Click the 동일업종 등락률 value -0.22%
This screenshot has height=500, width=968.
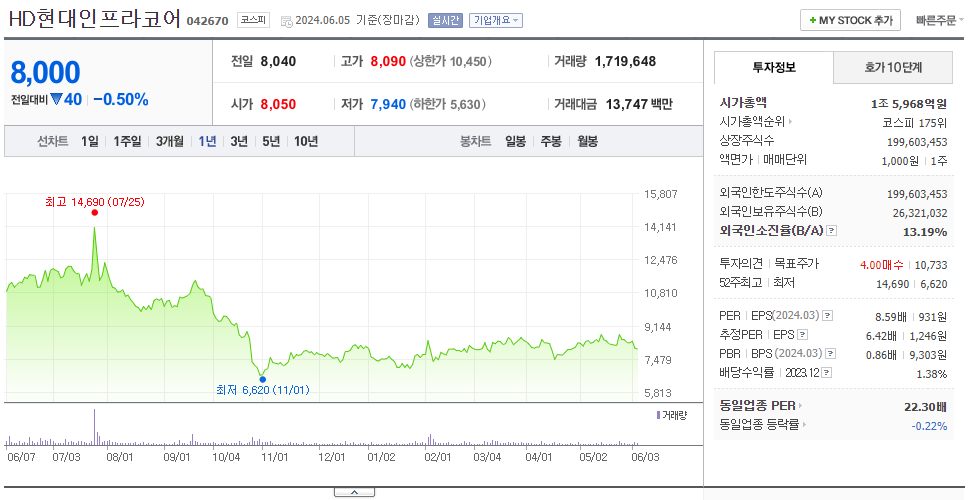click(x=929, y=425)
